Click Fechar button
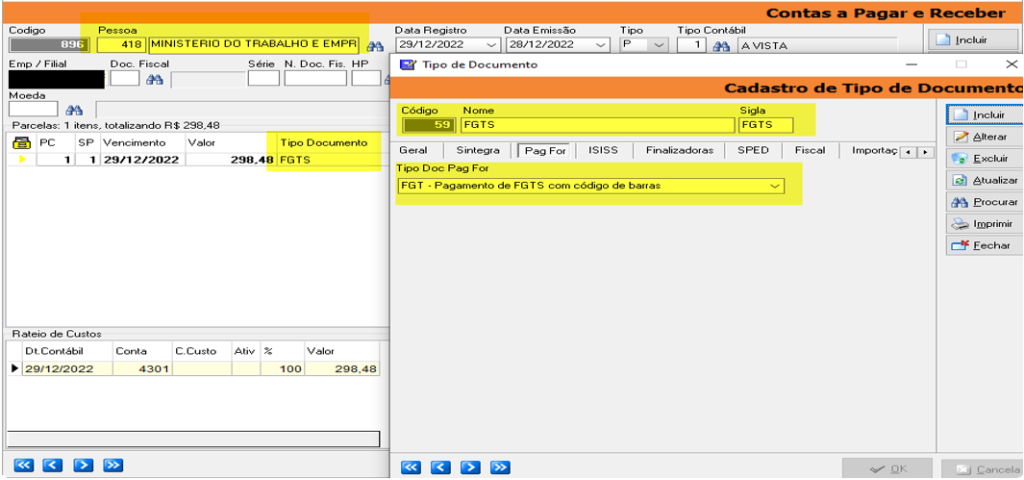This screenshot has height=480, width=1024. click(x=984, y=246)
